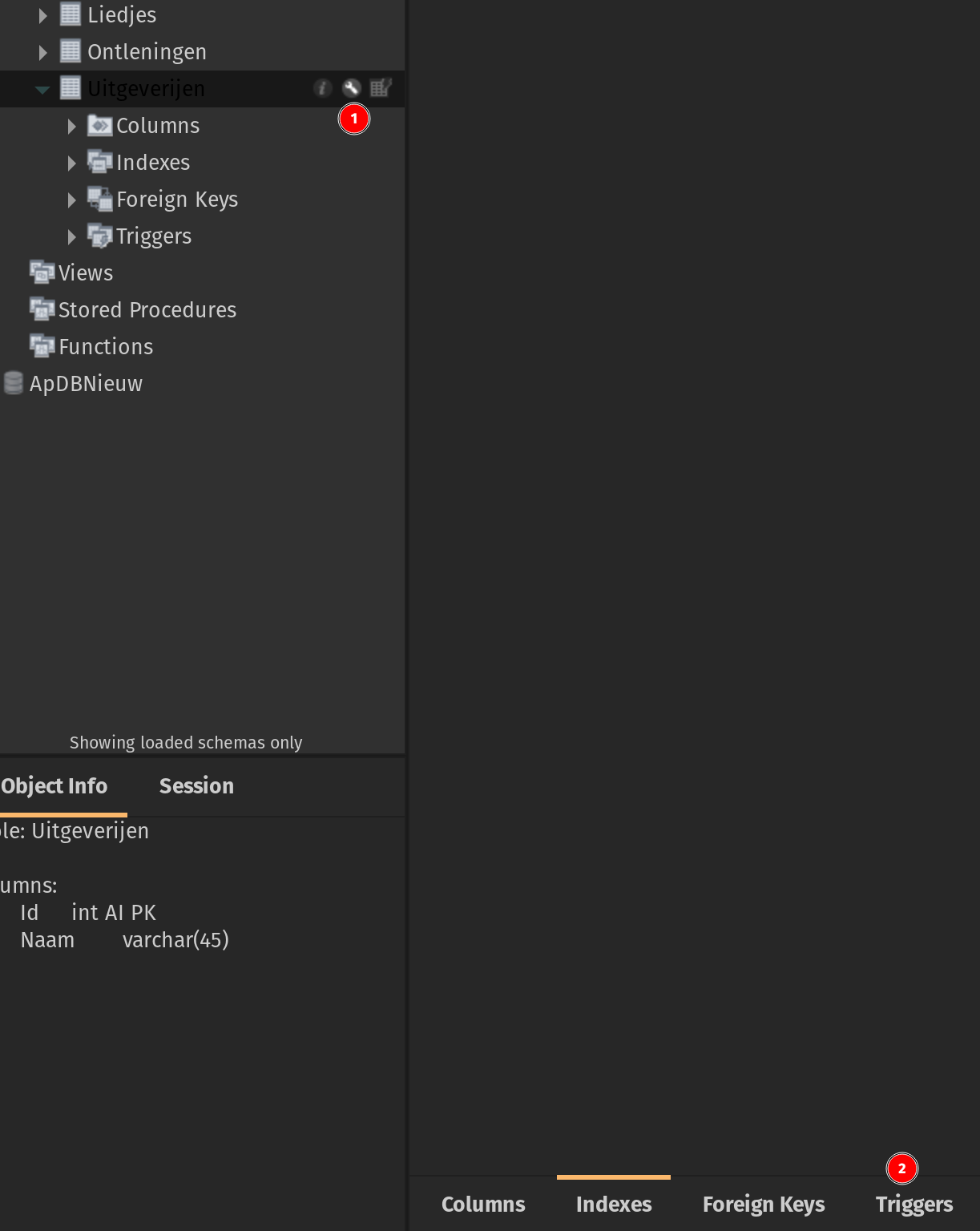Open the Triggers tab at the bottom
The image size is (980, 1231).
pos(914,1205)
